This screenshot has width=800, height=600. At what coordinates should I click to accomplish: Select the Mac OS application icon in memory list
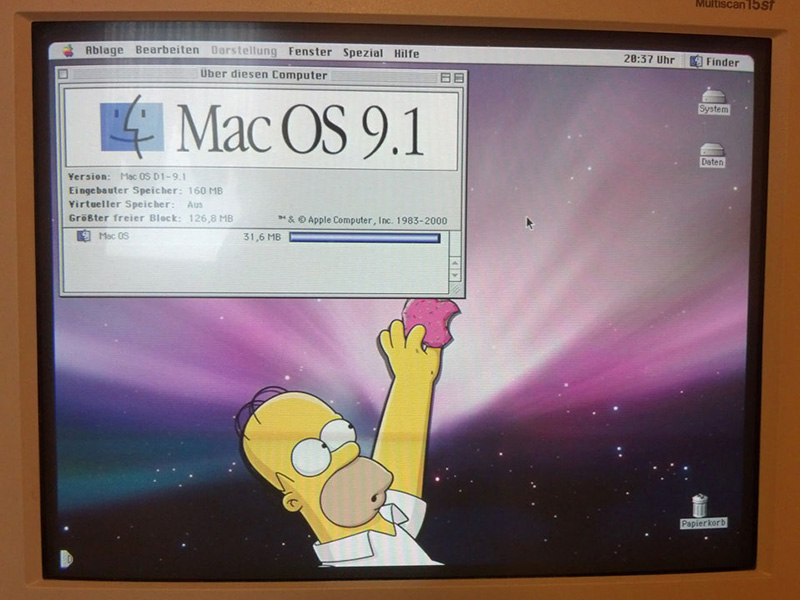[x=83, y=236]
